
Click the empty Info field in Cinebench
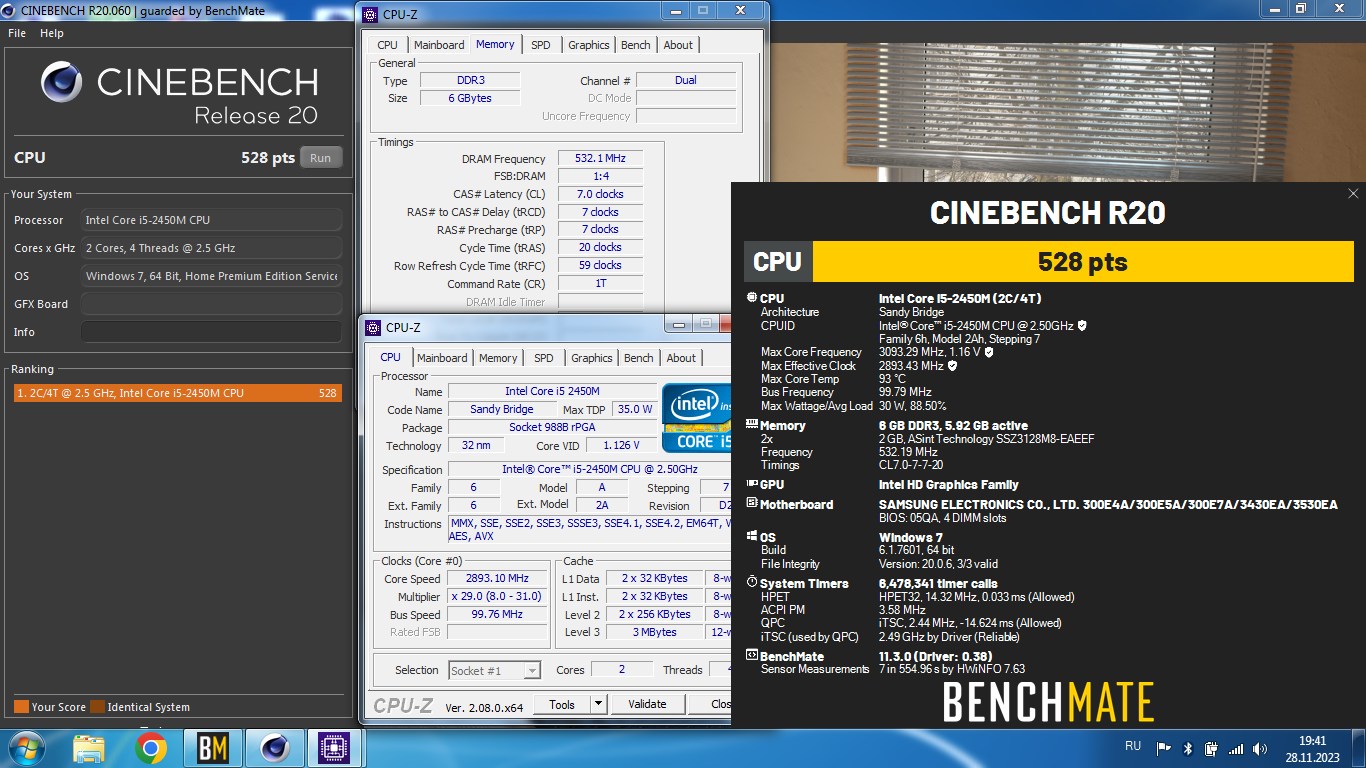click(x=211, y=332)
